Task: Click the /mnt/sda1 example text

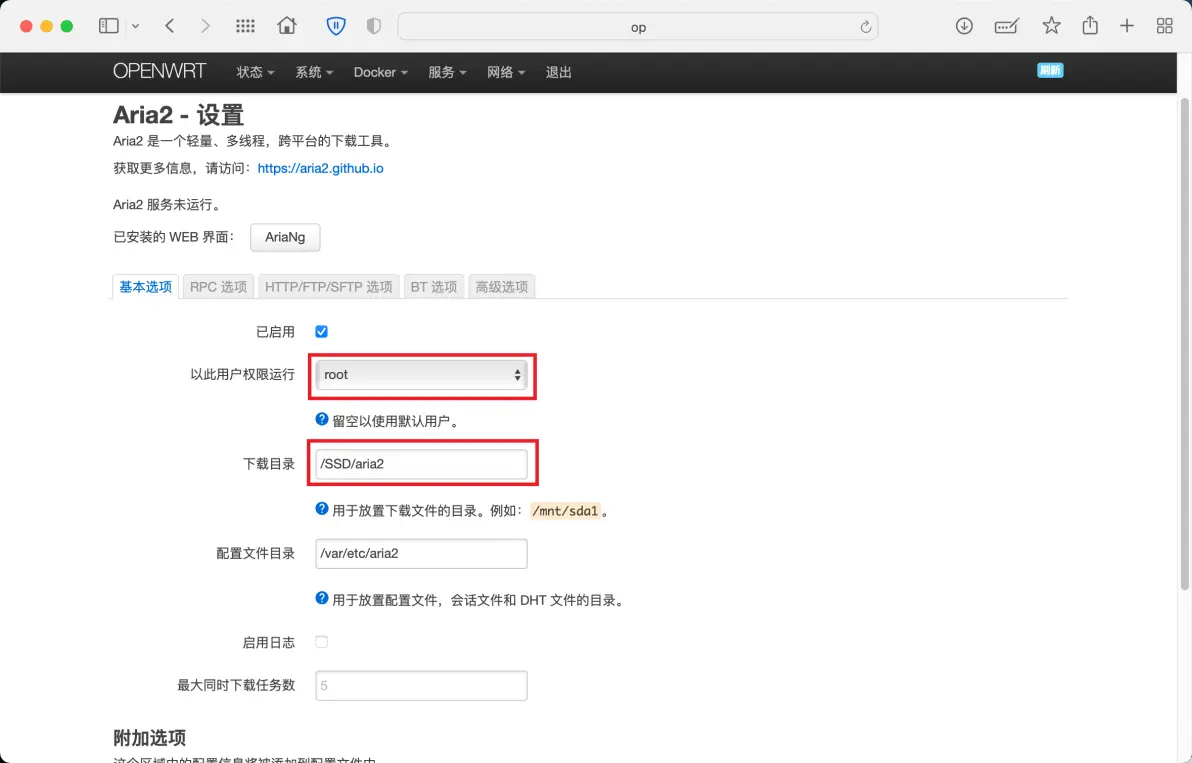Action: pos(565,511)
